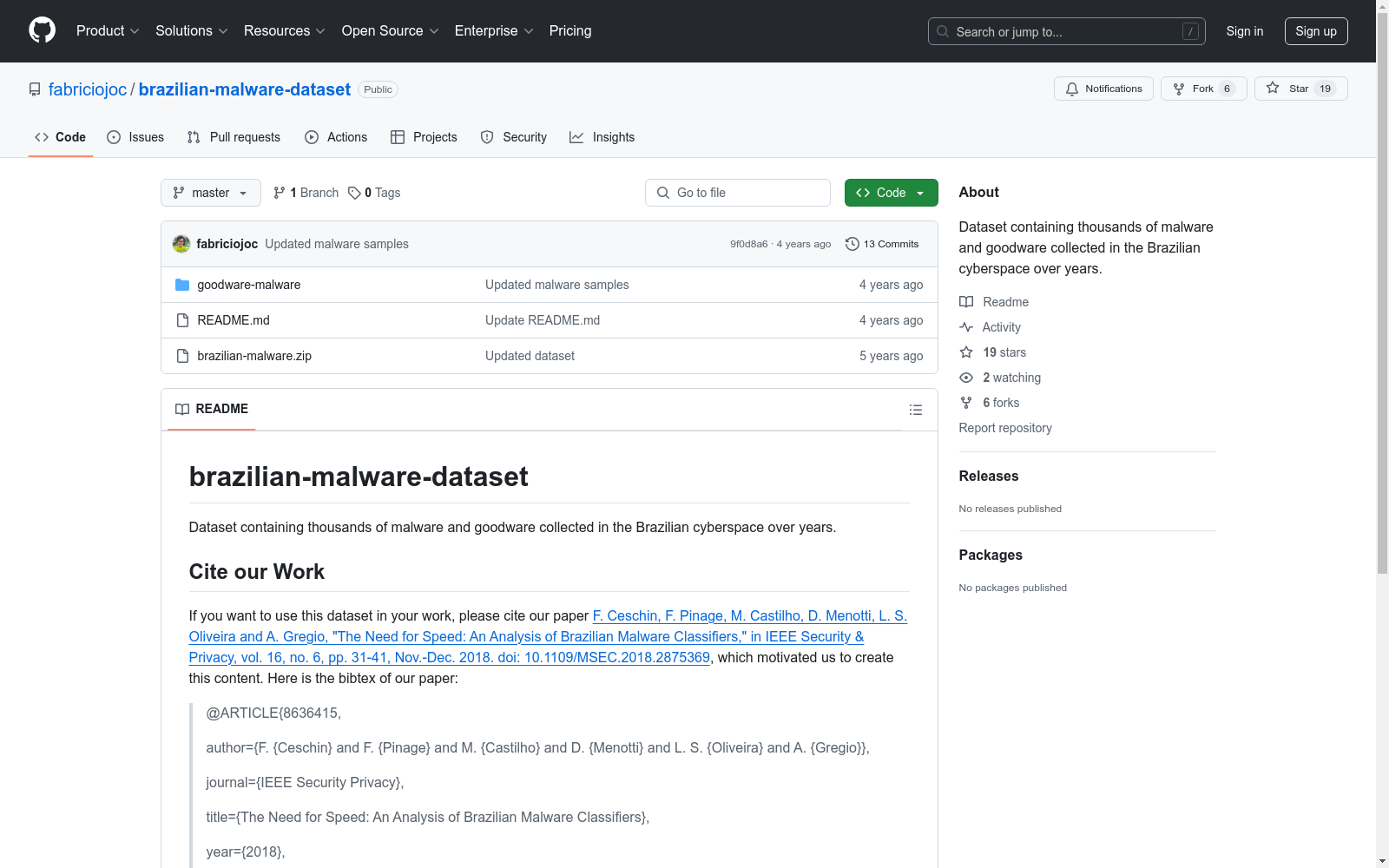The height and width of the screenshot is (868, 1389).
Task: View the 2 watching link
Action: (1000, 378)
